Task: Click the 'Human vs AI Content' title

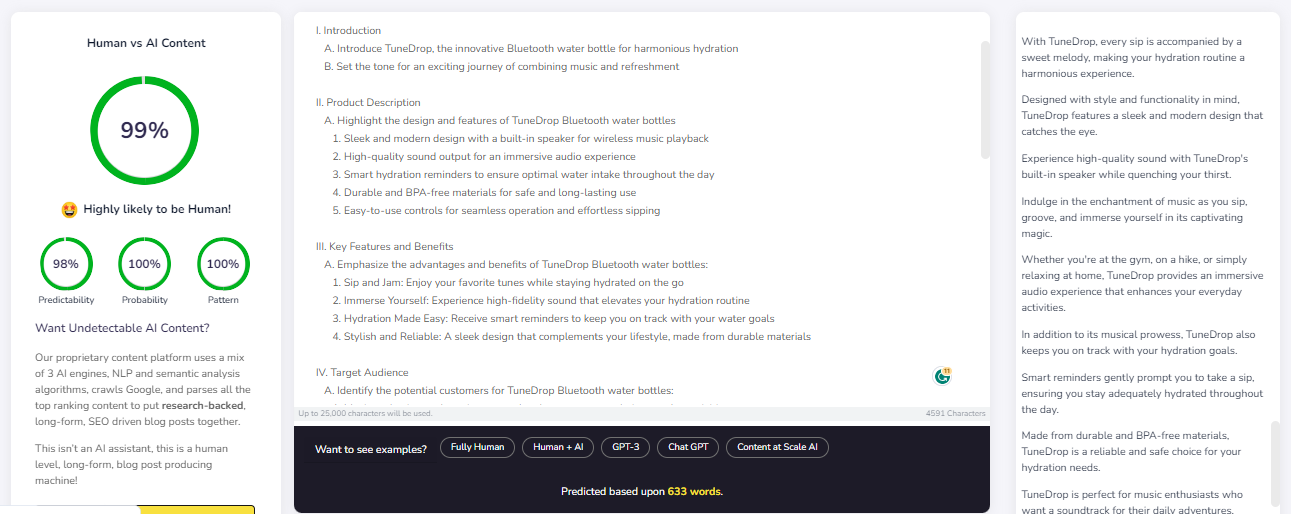Action: pos(146,43)
